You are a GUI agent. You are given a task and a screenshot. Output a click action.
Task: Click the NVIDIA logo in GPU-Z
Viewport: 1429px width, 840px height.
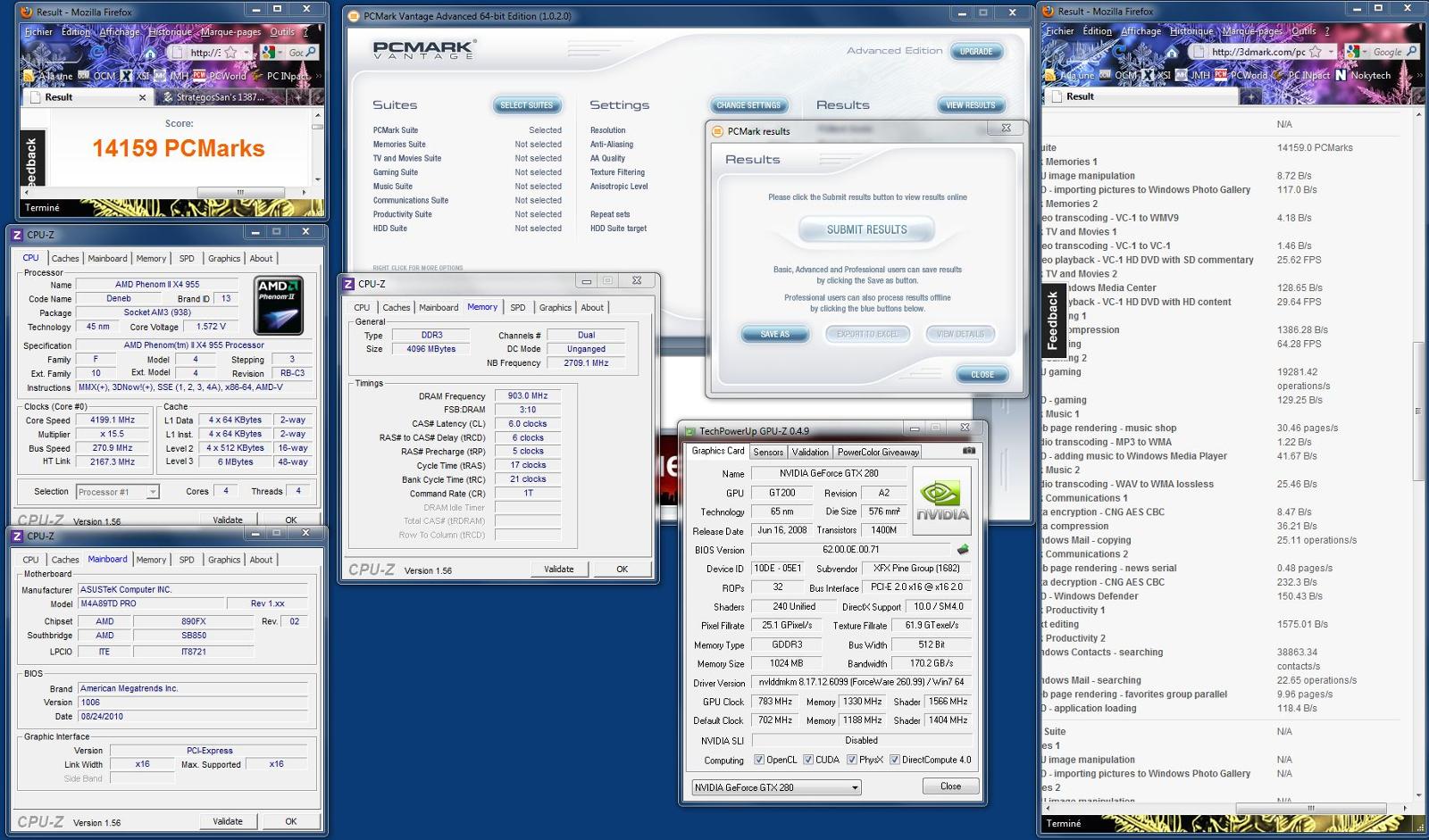[x=942, y=501]
